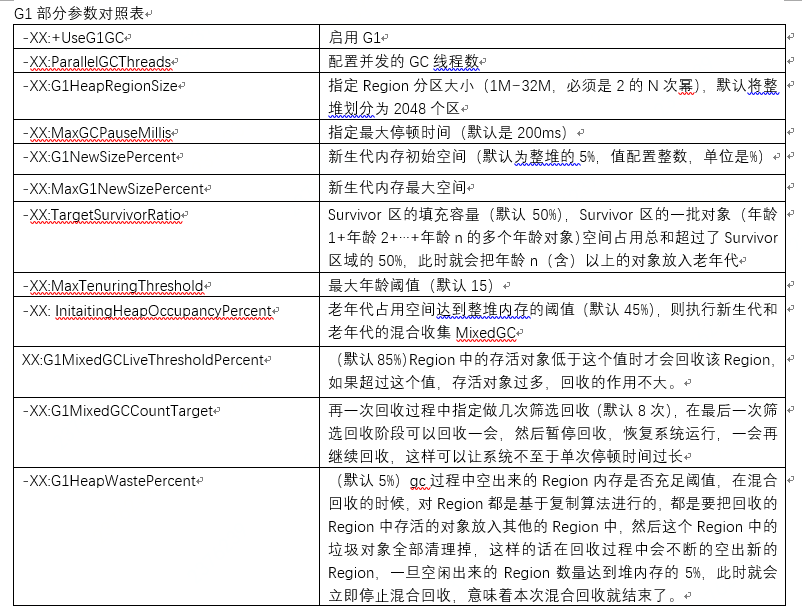This screenshot has width=802, height=608.
Task: Click the line '堆划分为 2048 个区'
Action: [x=394, y=109]
